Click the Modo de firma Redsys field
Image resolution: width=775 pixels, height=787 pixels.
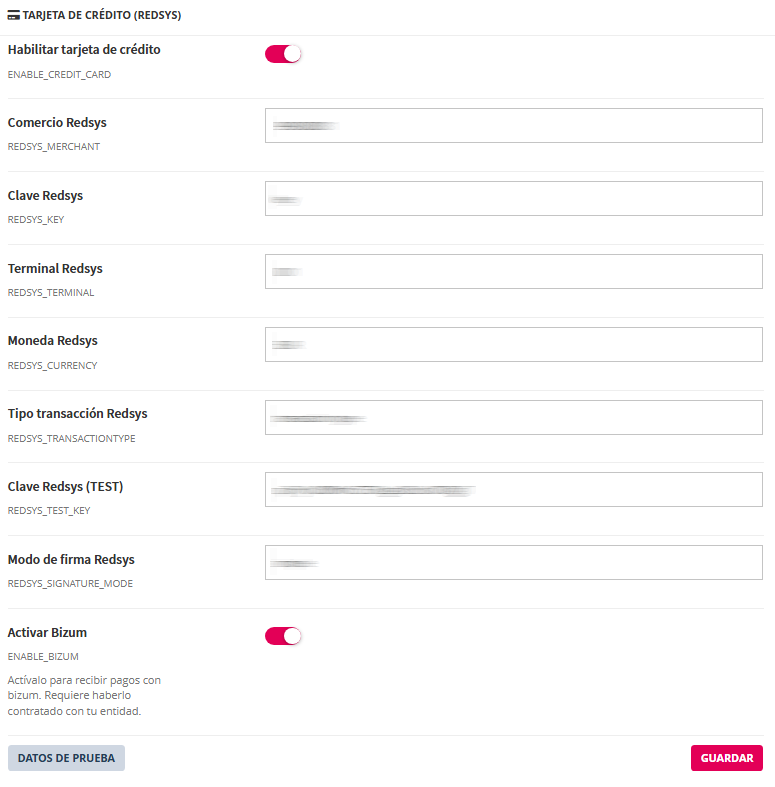click(513, 562)
